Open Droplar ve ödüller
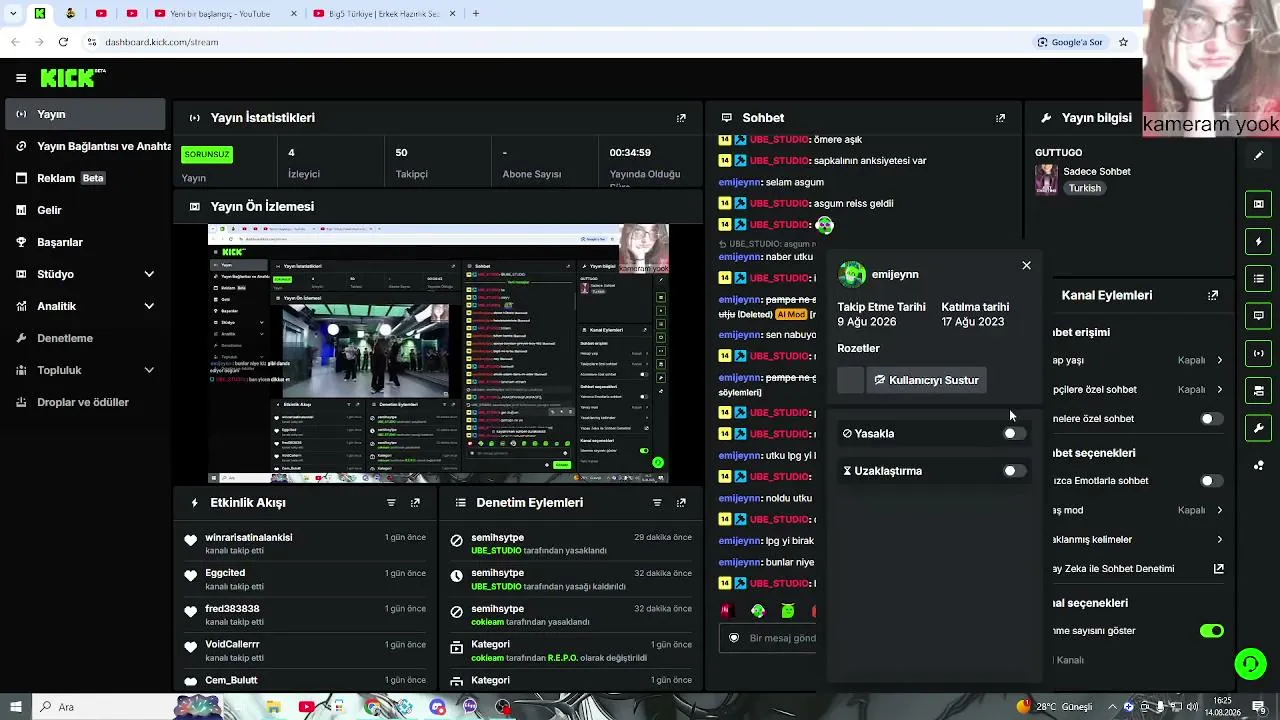 click(86, 402)
